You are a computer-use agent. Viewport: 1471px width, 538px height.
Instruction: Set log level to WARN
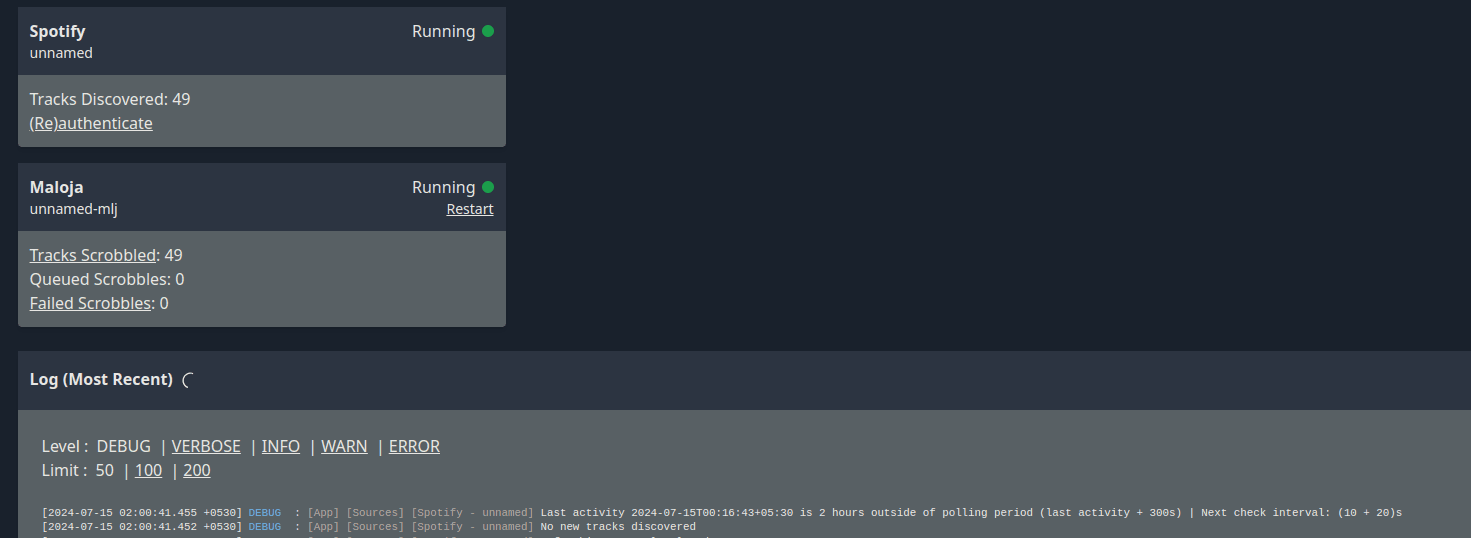(344, 446)
